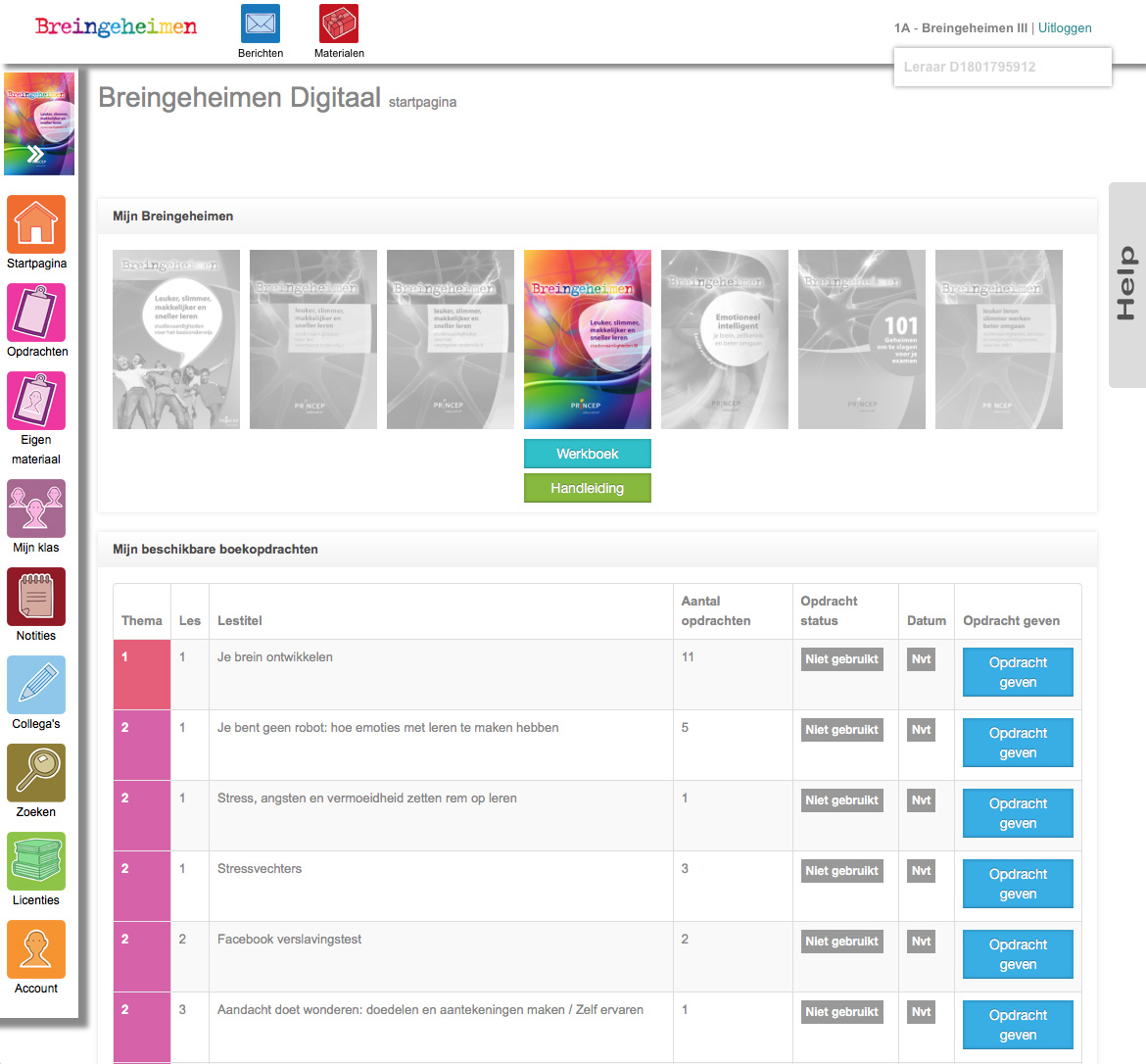
Task: Open the Opdrachten clipboard icon
Action: click(x=36, y=313)
